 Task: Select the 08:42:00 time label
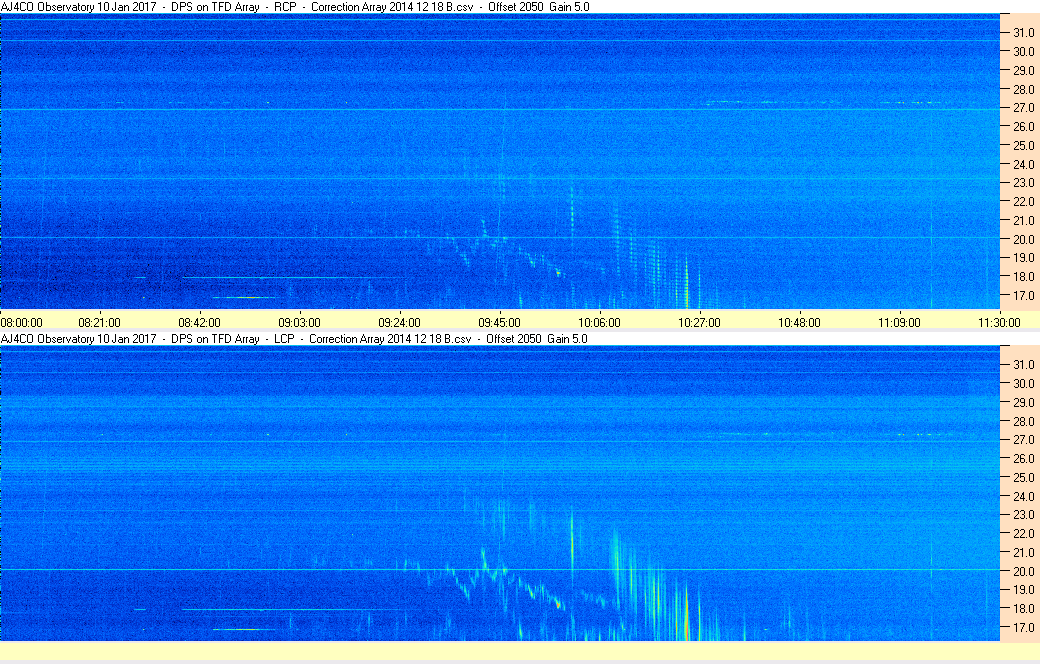pos(200,323)
